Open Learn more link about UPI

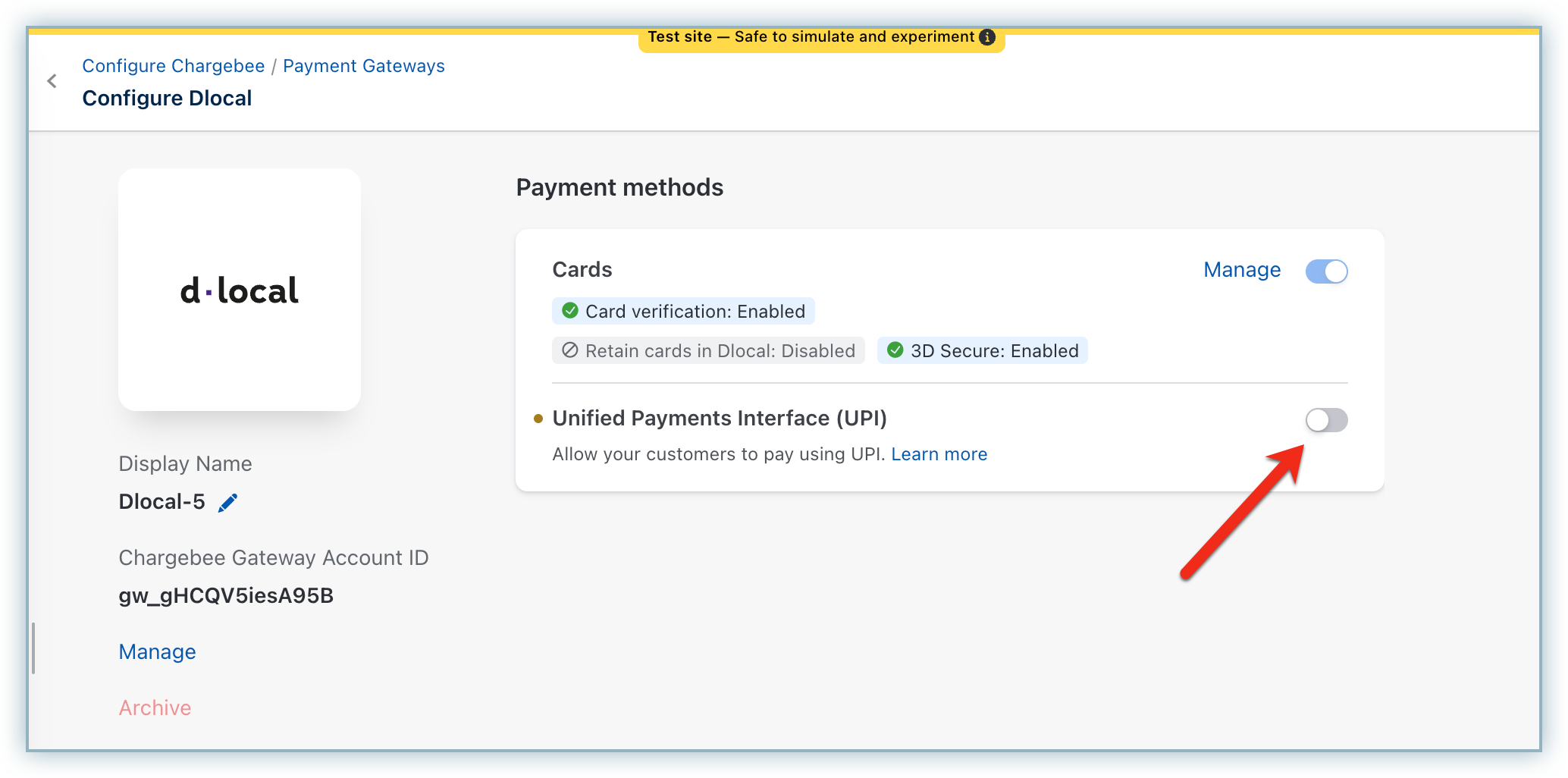939,454
